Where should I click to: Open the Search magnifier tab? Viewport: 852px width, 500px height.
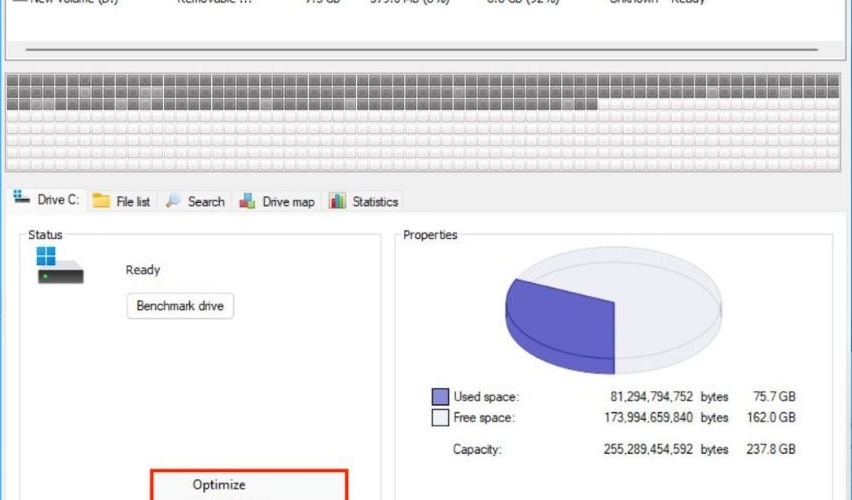point(195,201)
